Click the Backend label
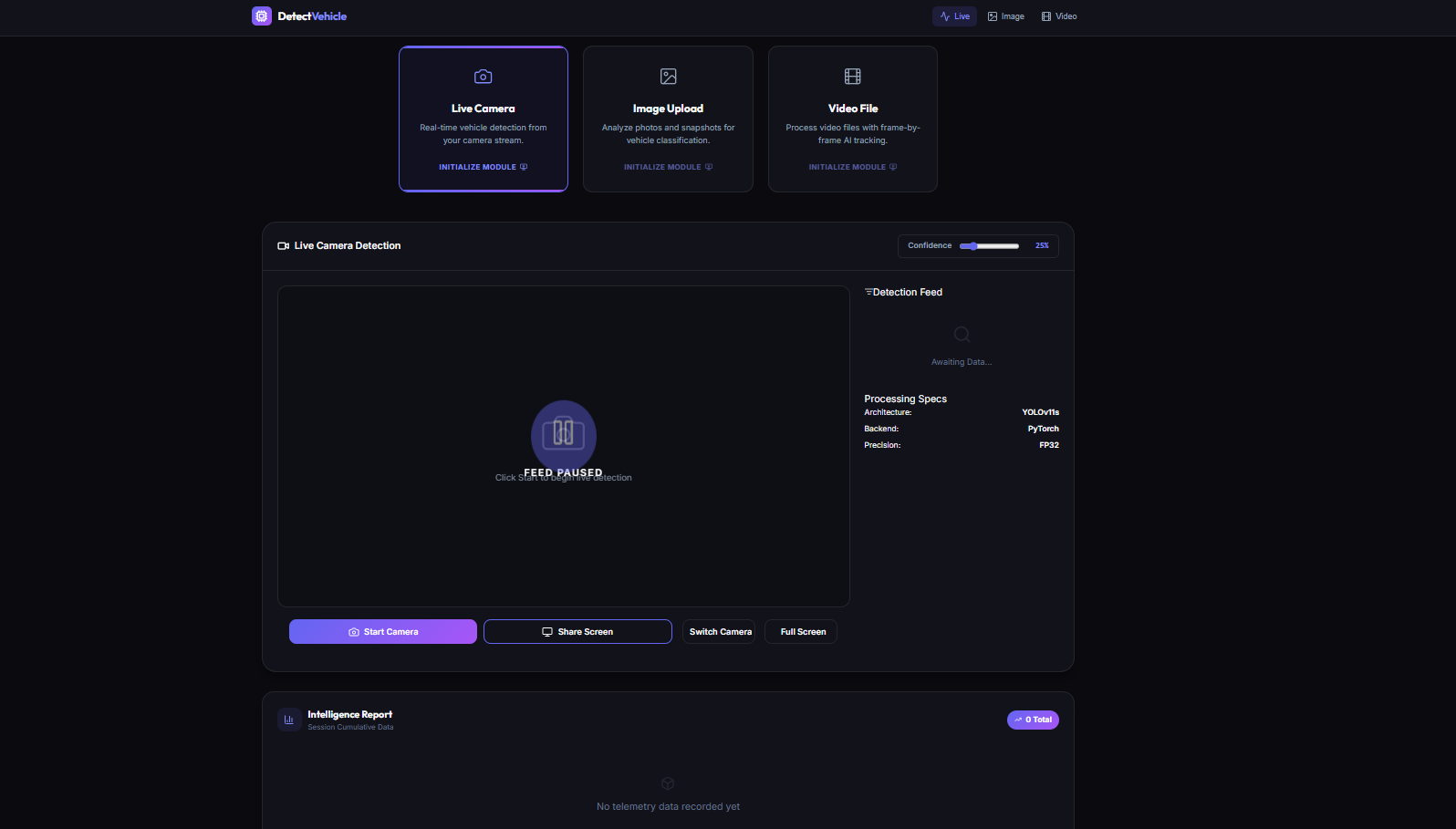This screenshot has height=829, width=1456. (x=881, y=430)
